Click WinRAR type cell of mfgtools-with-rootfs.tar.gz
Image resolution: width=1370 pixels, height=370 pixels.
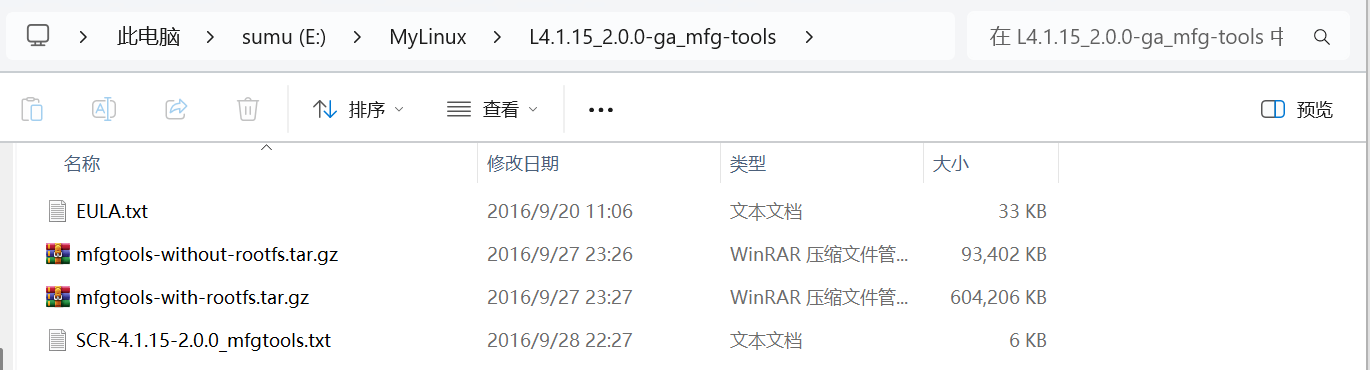[820, 297]
